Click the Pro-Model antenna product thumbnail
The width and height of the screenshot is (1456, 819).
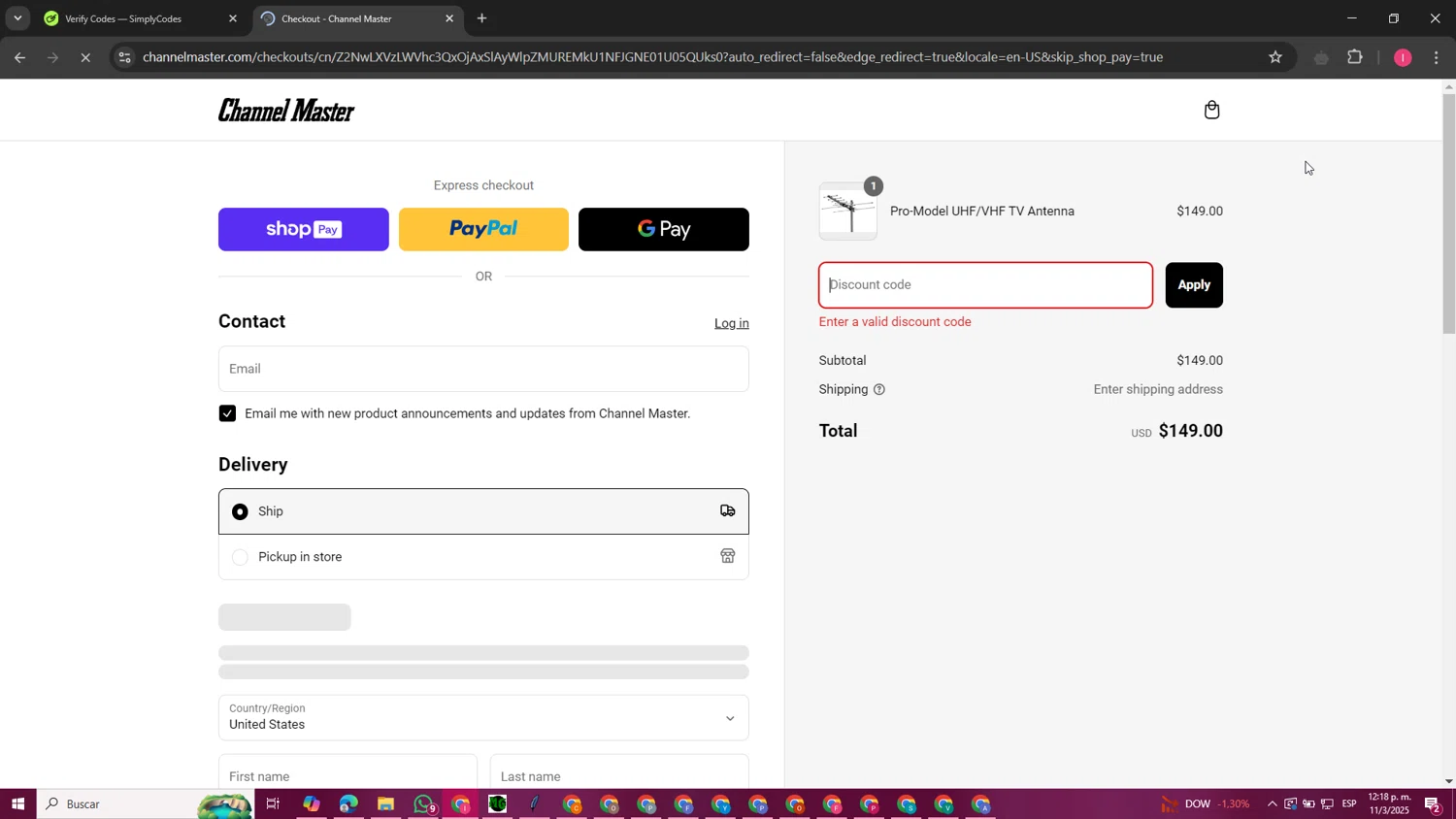847,212
